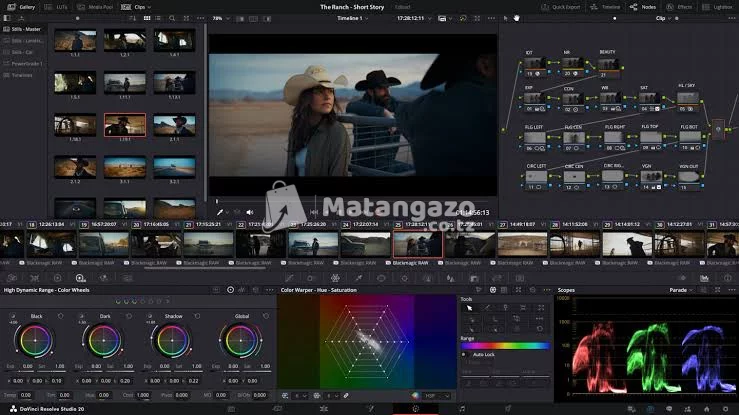
Task: Switch gallery to list view
Action: tap(158, 18)
